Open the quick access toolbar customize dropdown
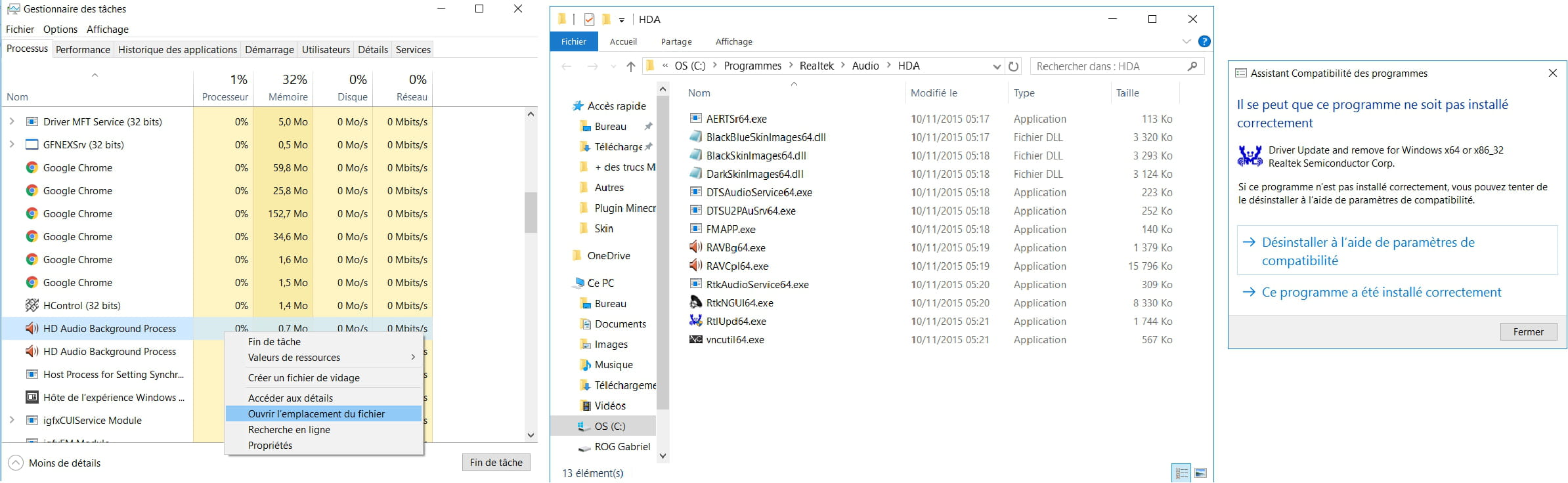Image resolution: width=1568 pixels, height=483 pixels. click(x=621, y=20)
